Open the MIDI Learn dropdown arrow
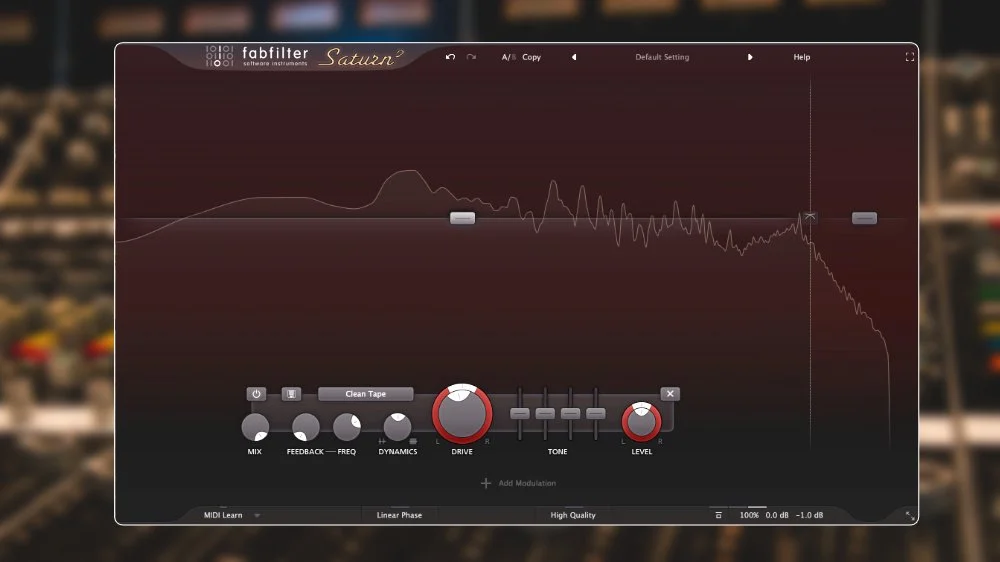The image size is (1000, 562). [257, 515]
